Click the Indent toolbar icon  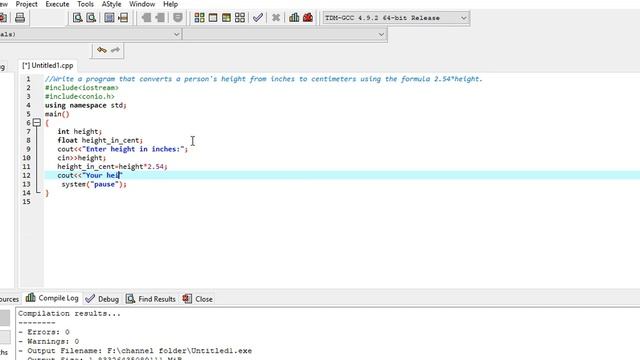(160, 18)
